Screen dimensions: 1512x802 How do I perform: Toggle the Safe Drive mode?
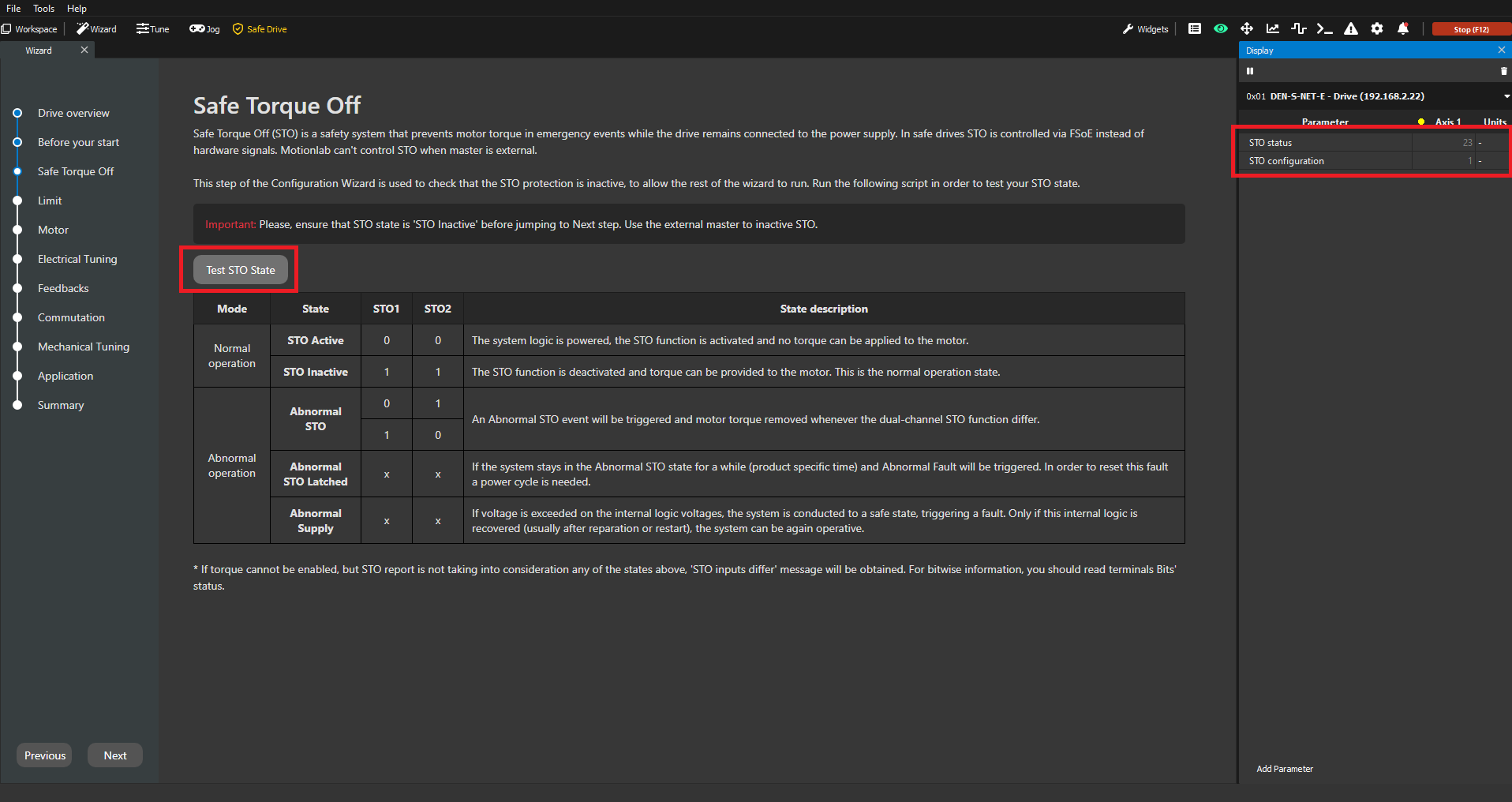(260, 29)
